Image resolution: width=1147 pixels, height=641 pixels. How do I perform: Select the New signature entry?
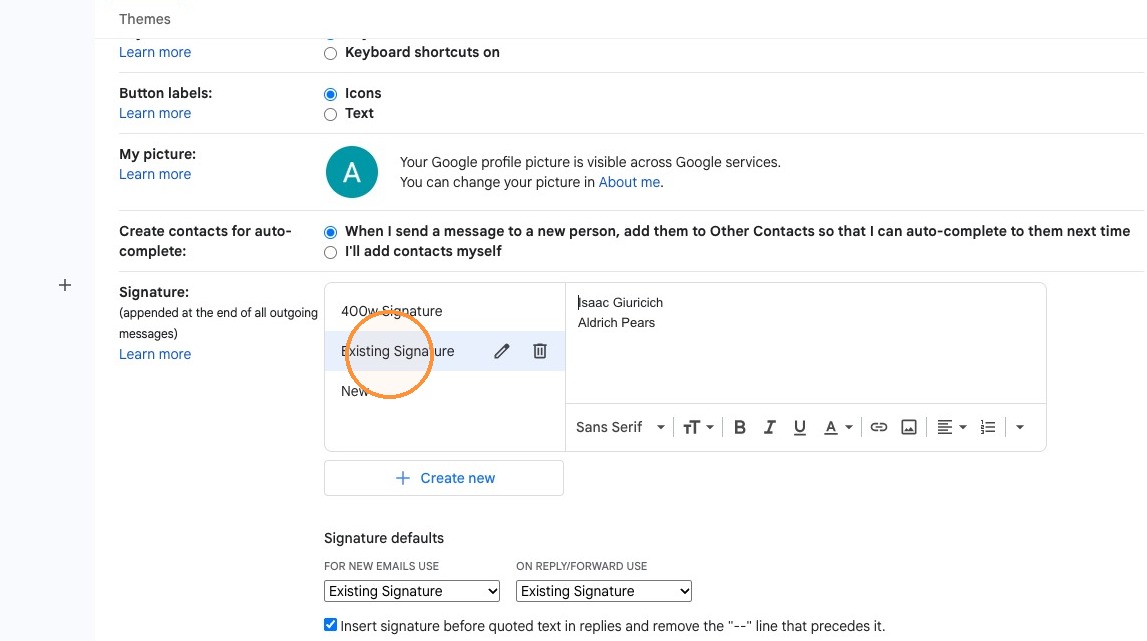445,391
